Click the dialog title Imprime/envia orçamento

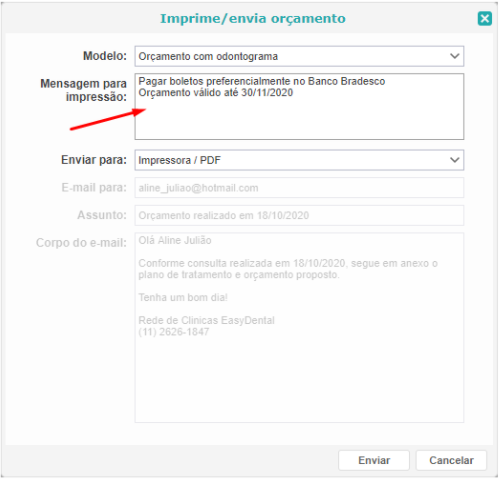[253, 19]
